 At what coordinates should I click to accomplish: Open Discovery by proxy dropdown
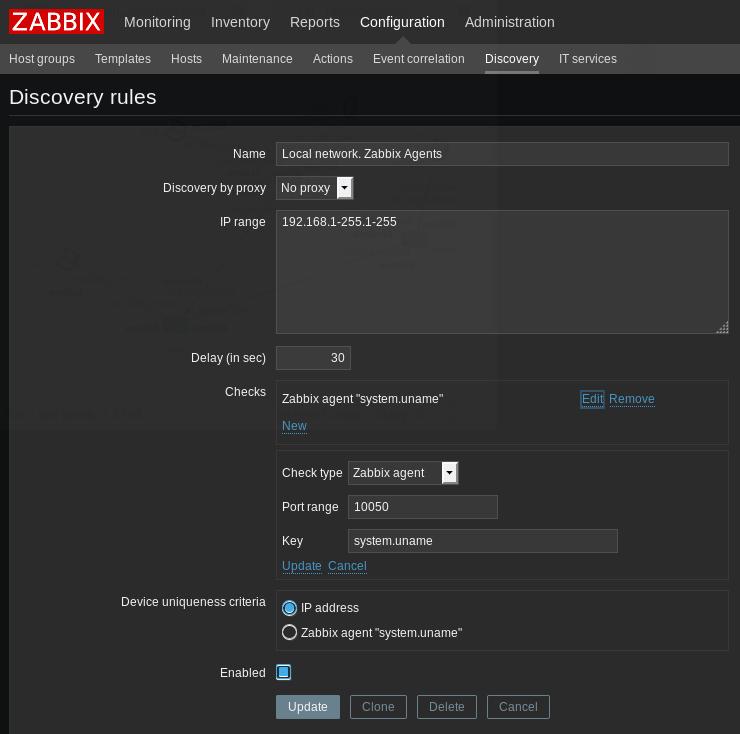(x=314, y=188)
